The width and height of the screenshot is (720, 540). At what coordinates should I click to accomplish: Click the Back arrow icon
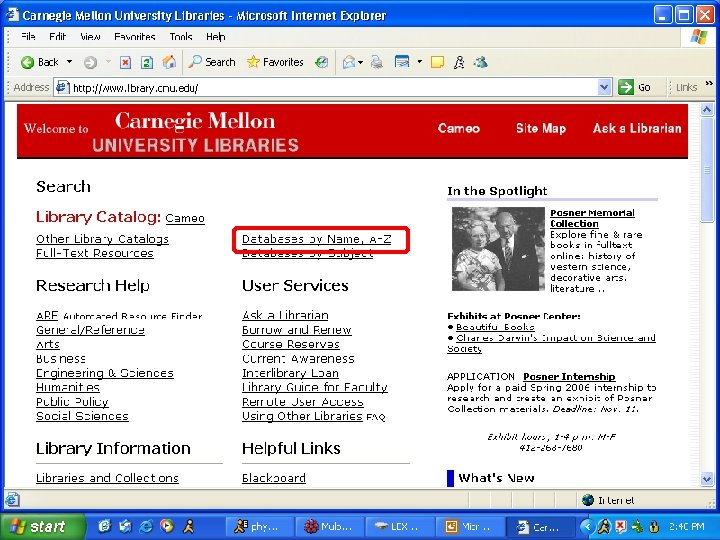pyautogui.click(x=28, y=62)
